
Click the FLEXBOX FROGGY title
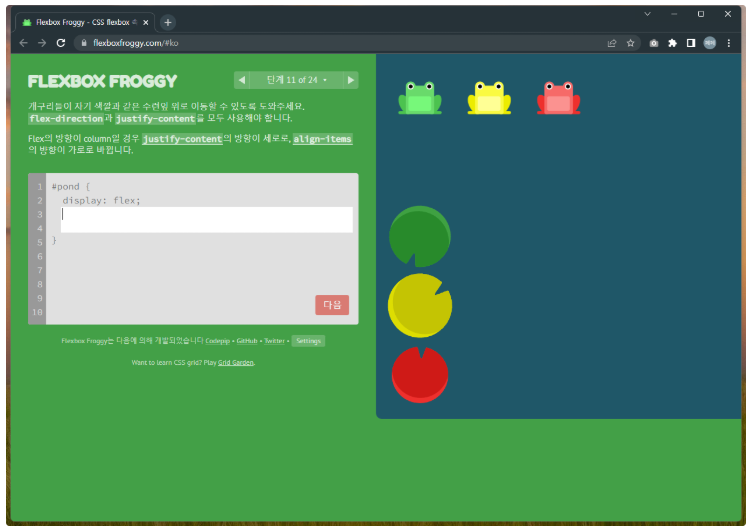(102, 82)
